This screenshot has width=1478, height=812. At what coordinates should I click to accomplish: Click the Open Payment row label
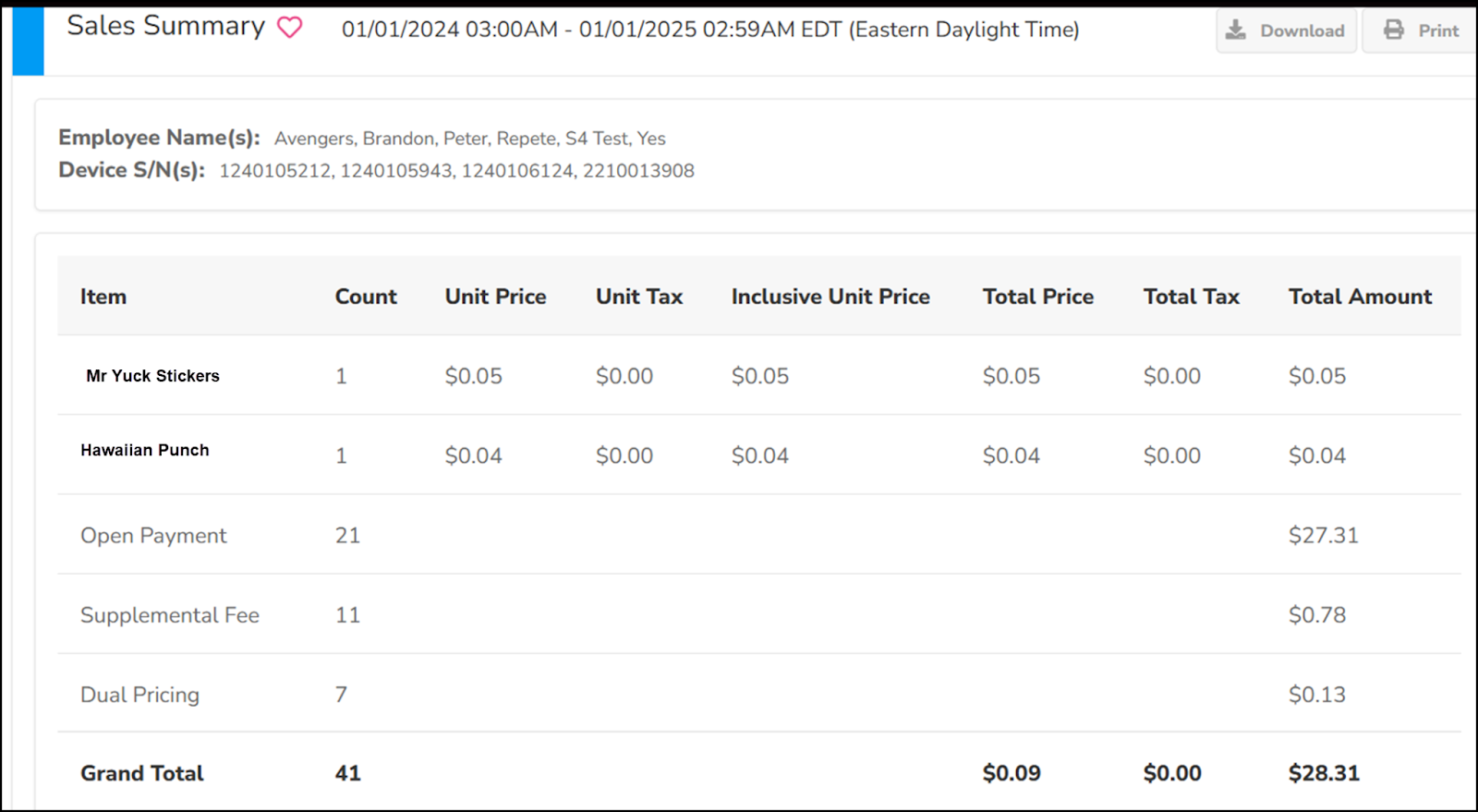click(153, 536)
